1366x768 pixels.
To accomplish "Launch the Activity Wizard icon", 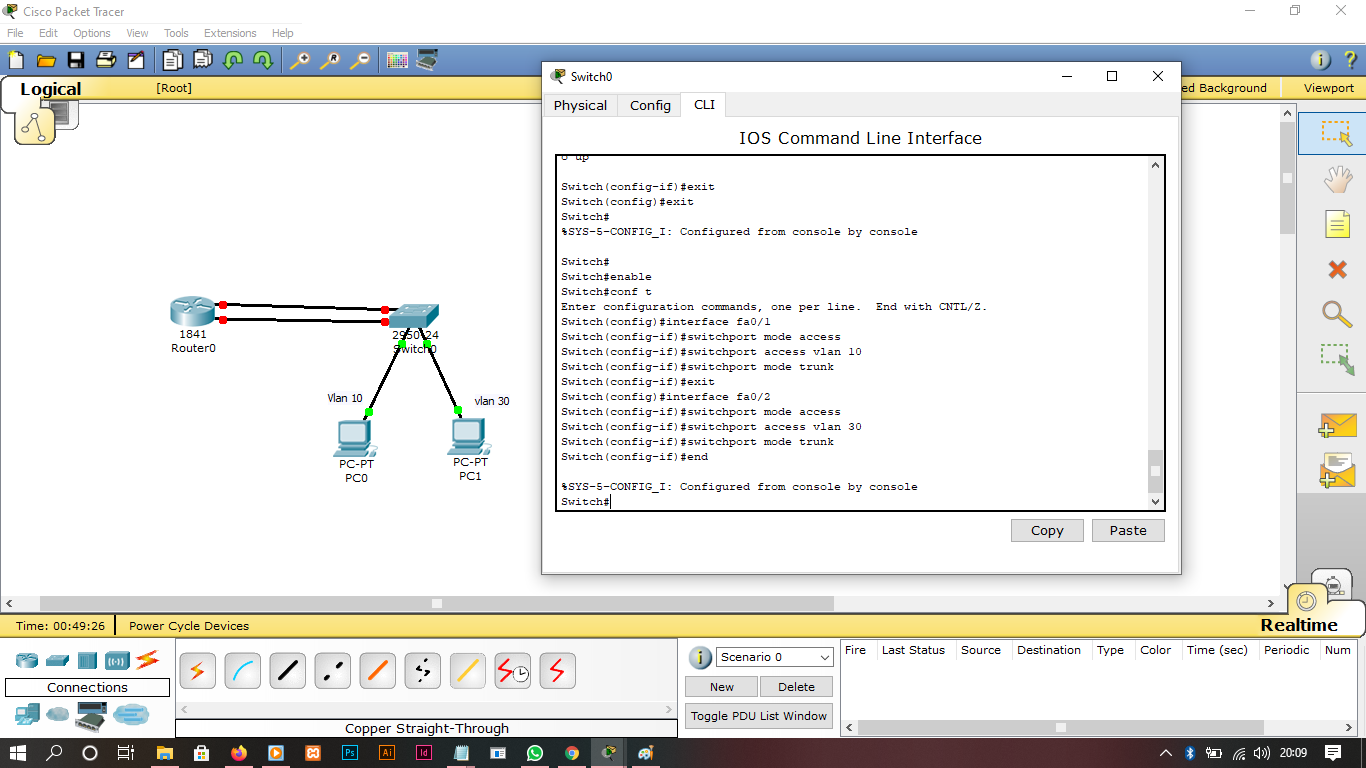I will coord(135,60).
